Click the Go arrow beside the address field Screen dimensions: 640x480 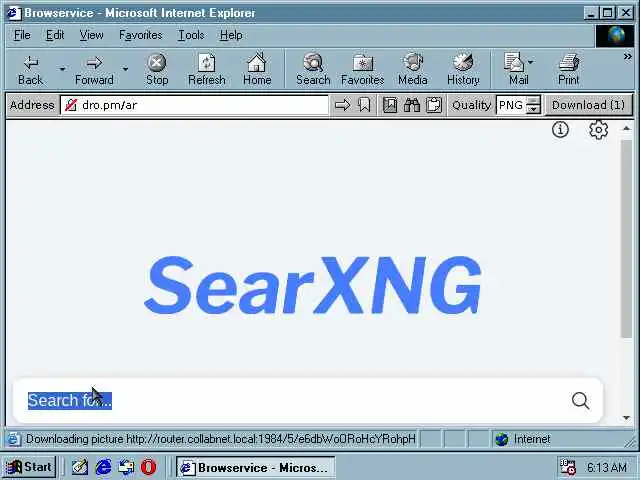coord(342,105)
